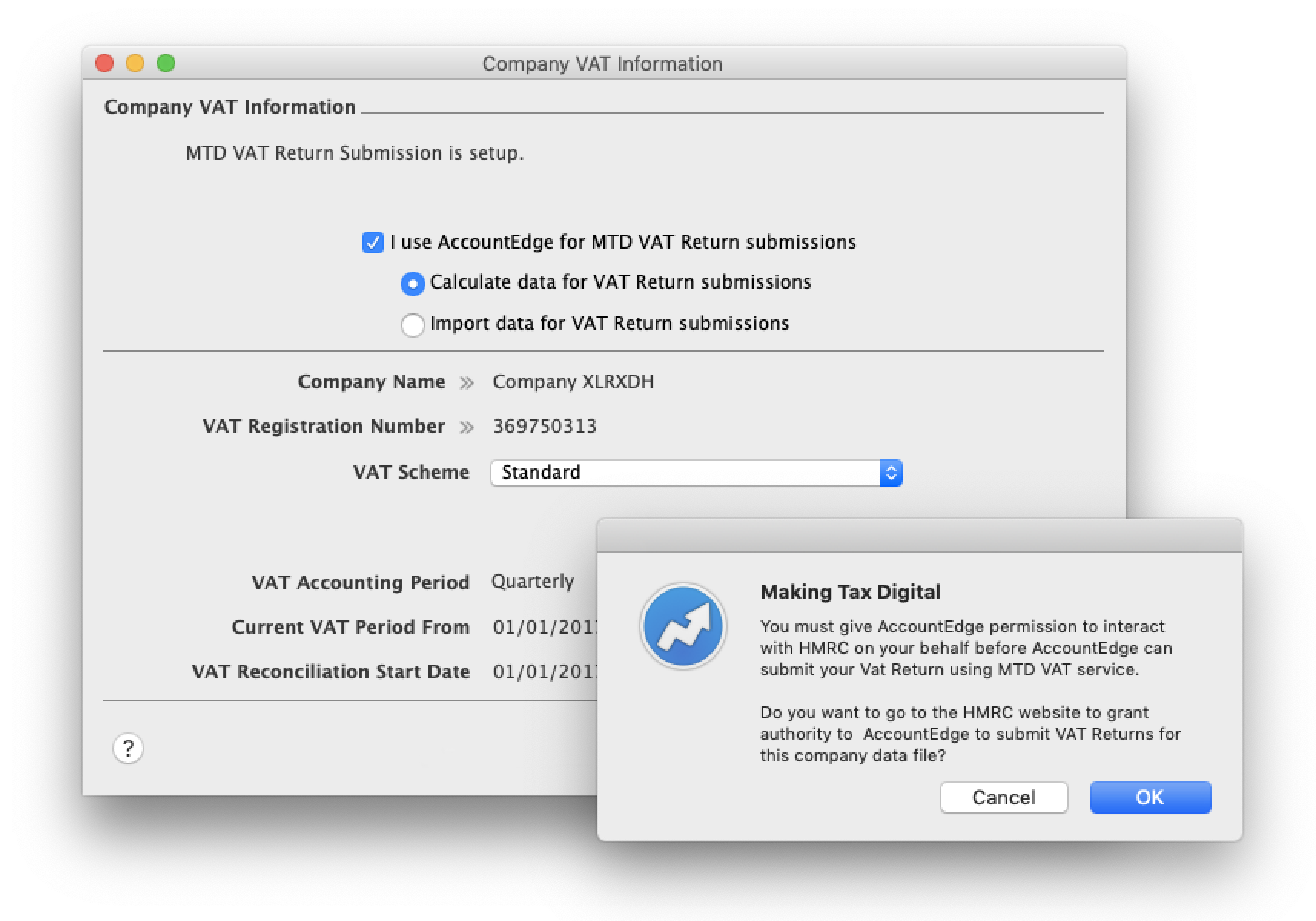Click the AccountEdge logo in the dialog
The width and height of the screenshot is (1316, 921).
click(x=683, y=626)
